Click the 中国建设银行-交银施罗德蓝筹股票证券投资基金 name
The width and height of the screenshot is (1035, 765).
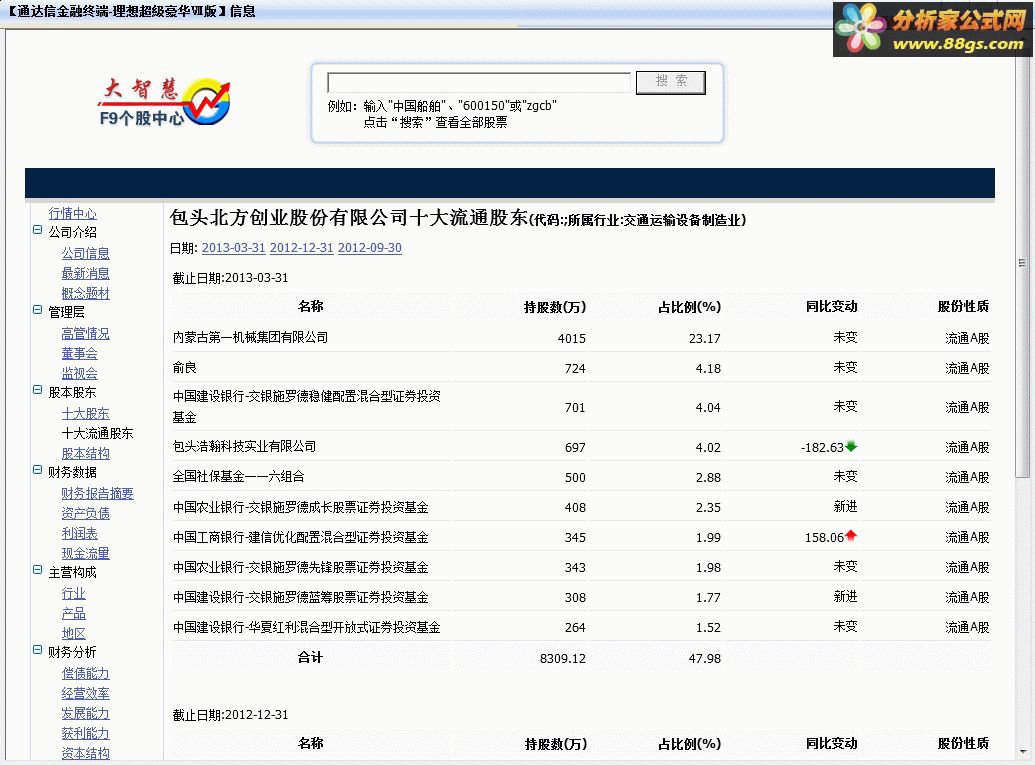tap(300, 597)
